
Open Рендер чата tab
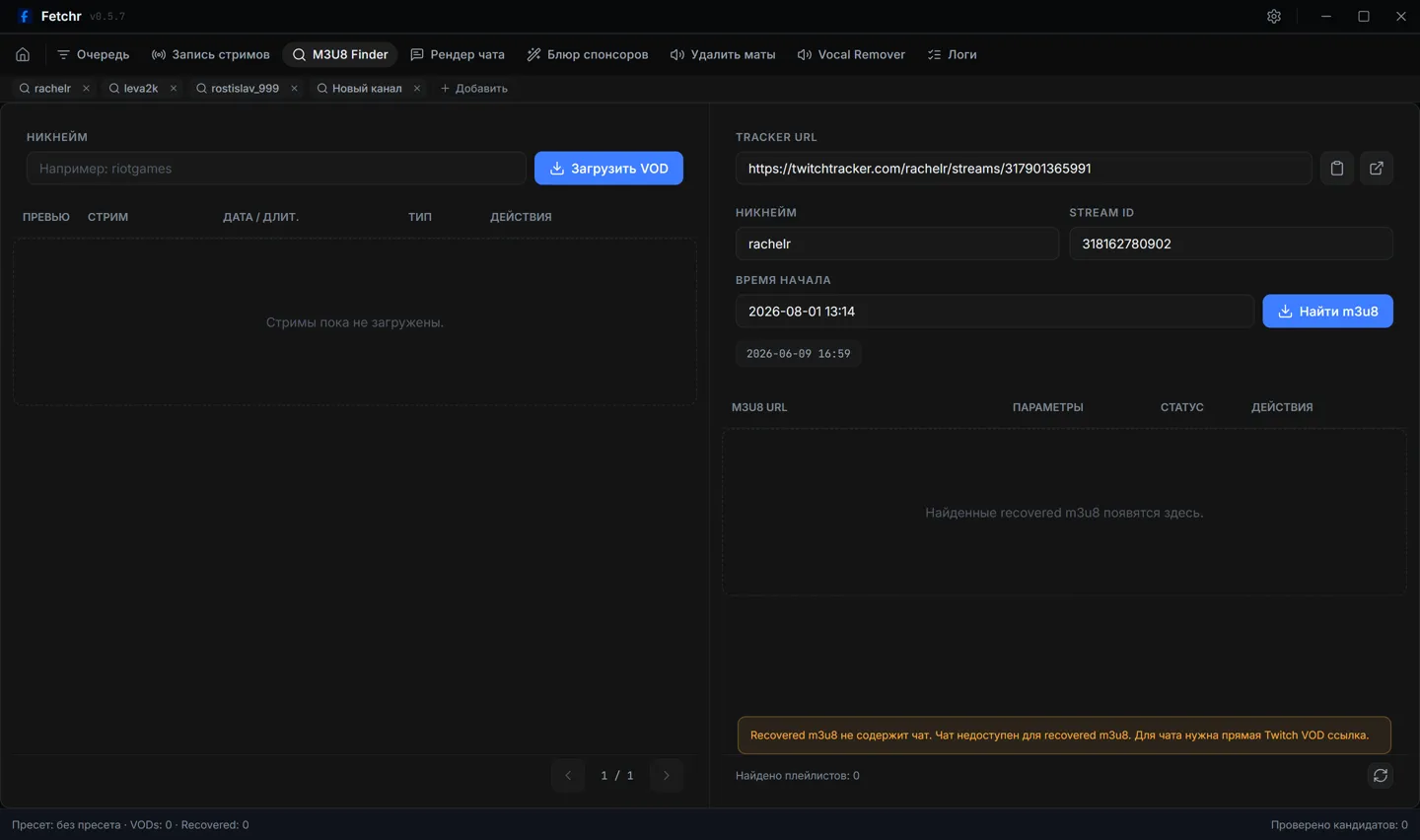point(458,54)
